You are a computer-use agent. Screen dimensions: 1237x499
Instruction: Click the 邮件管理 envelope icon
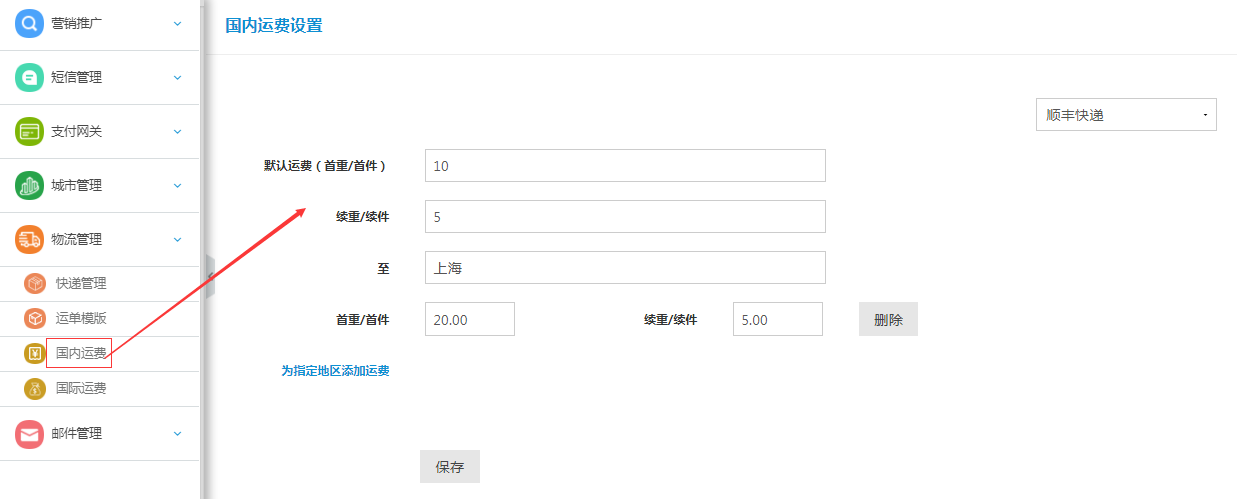pyautogui.click(x=30, y=433)
